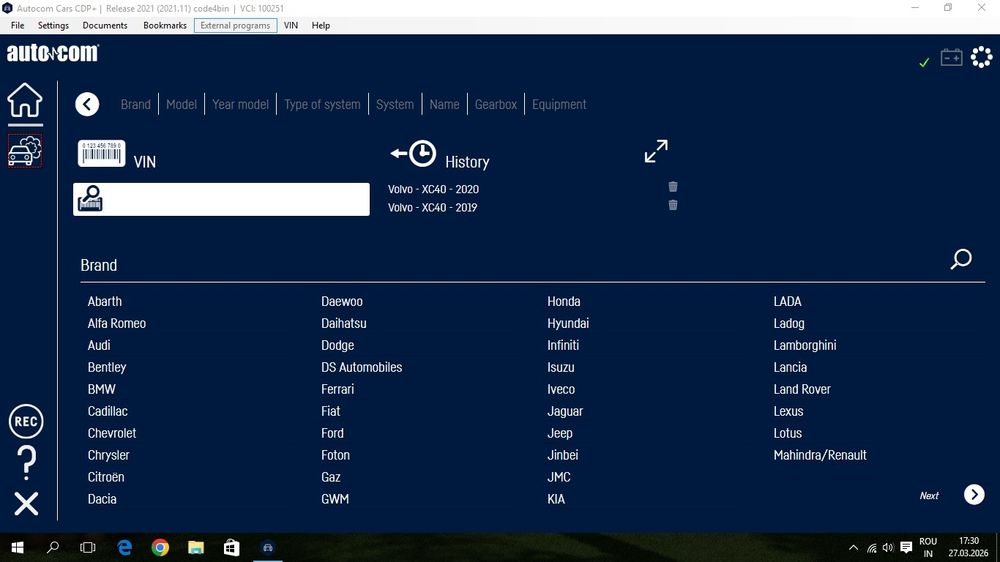The width and height of the screenshot is (1000, 562).
Task: Check the battery voltage icon
Action: [x=951, y=57]
